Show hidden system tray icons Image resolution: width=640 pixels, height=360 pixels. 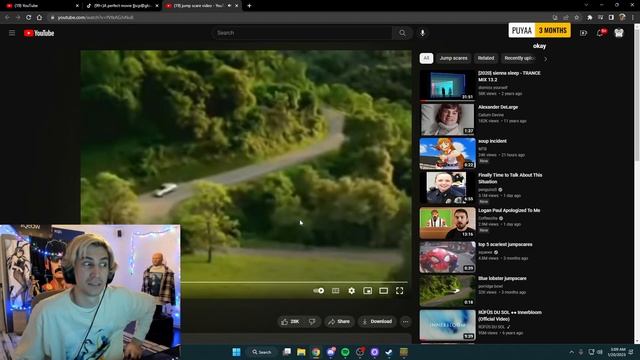571,352
